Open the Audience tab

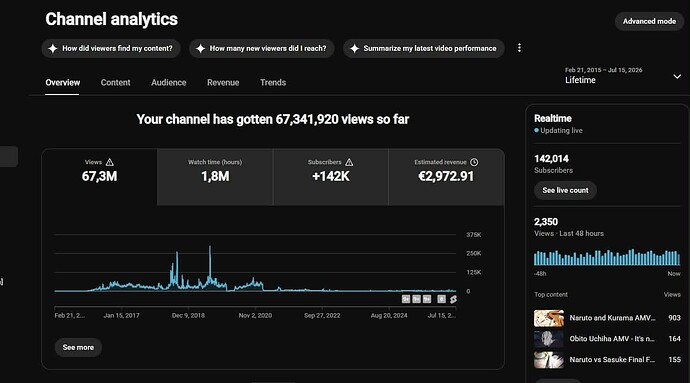tap(169, 82)
